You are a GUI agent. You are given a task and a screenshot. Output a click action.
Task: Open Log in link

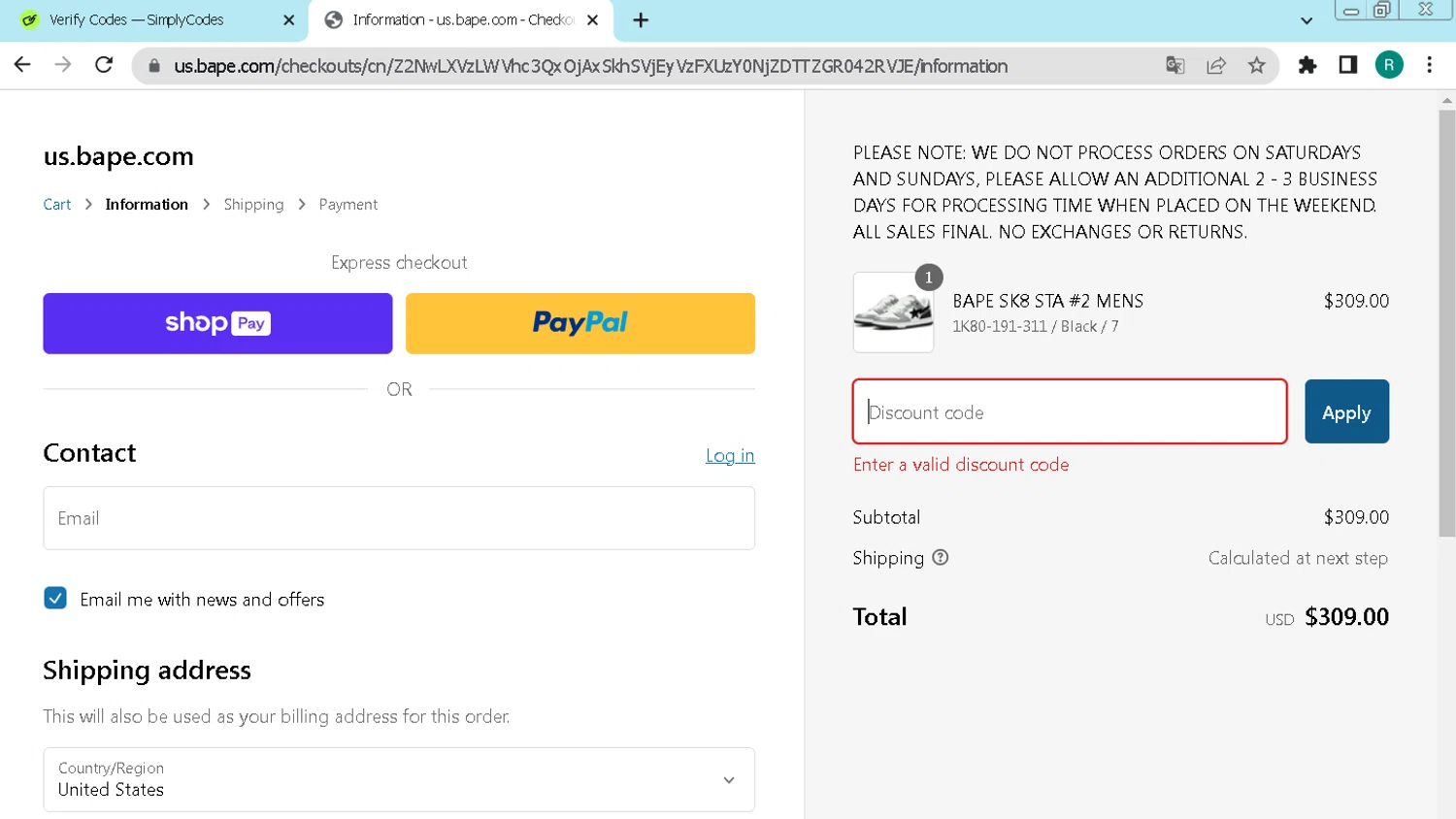[730, 455]
